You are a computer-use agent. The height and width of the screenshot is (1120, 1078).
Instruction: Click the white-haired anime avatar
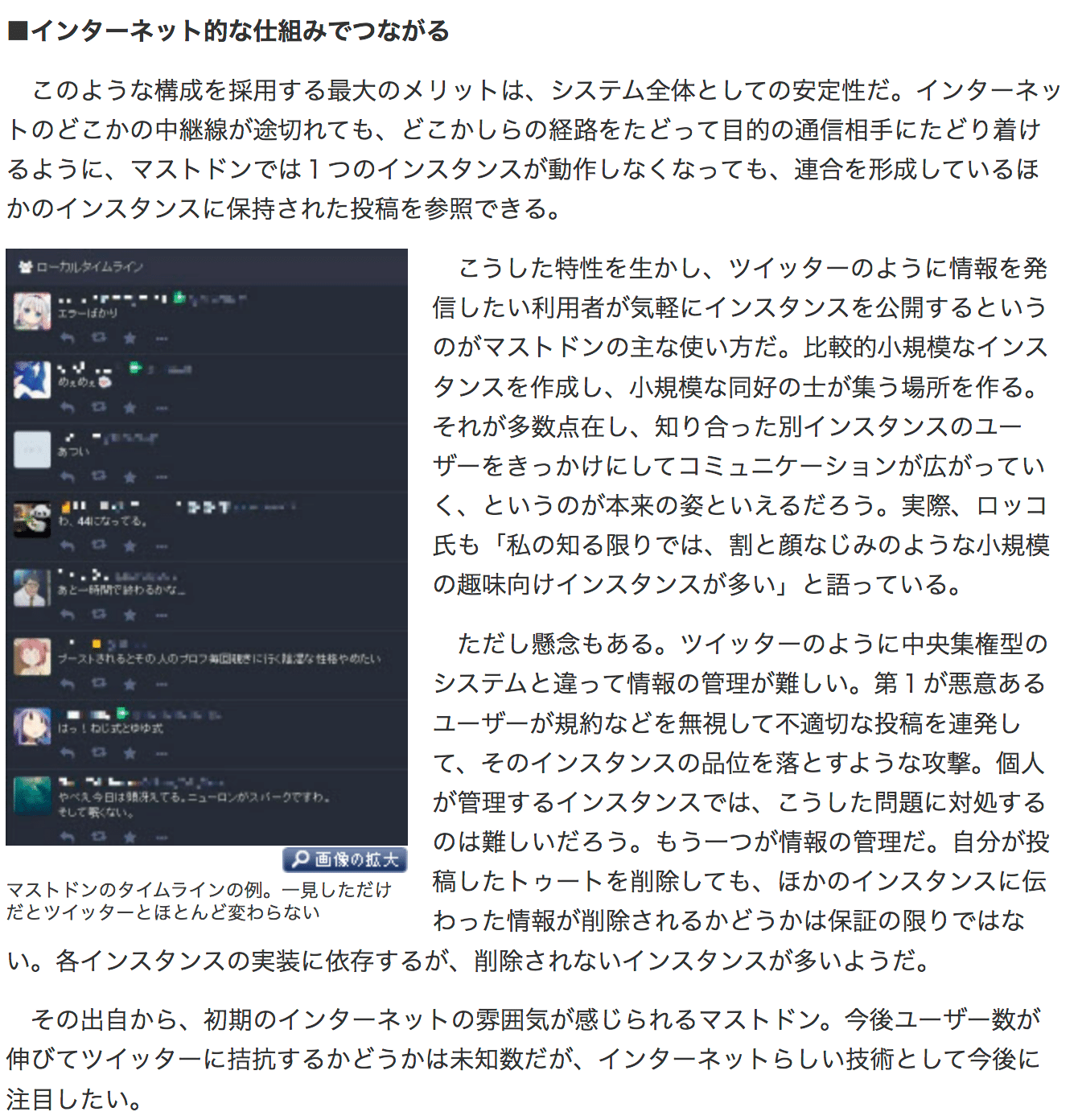[32, 311]
